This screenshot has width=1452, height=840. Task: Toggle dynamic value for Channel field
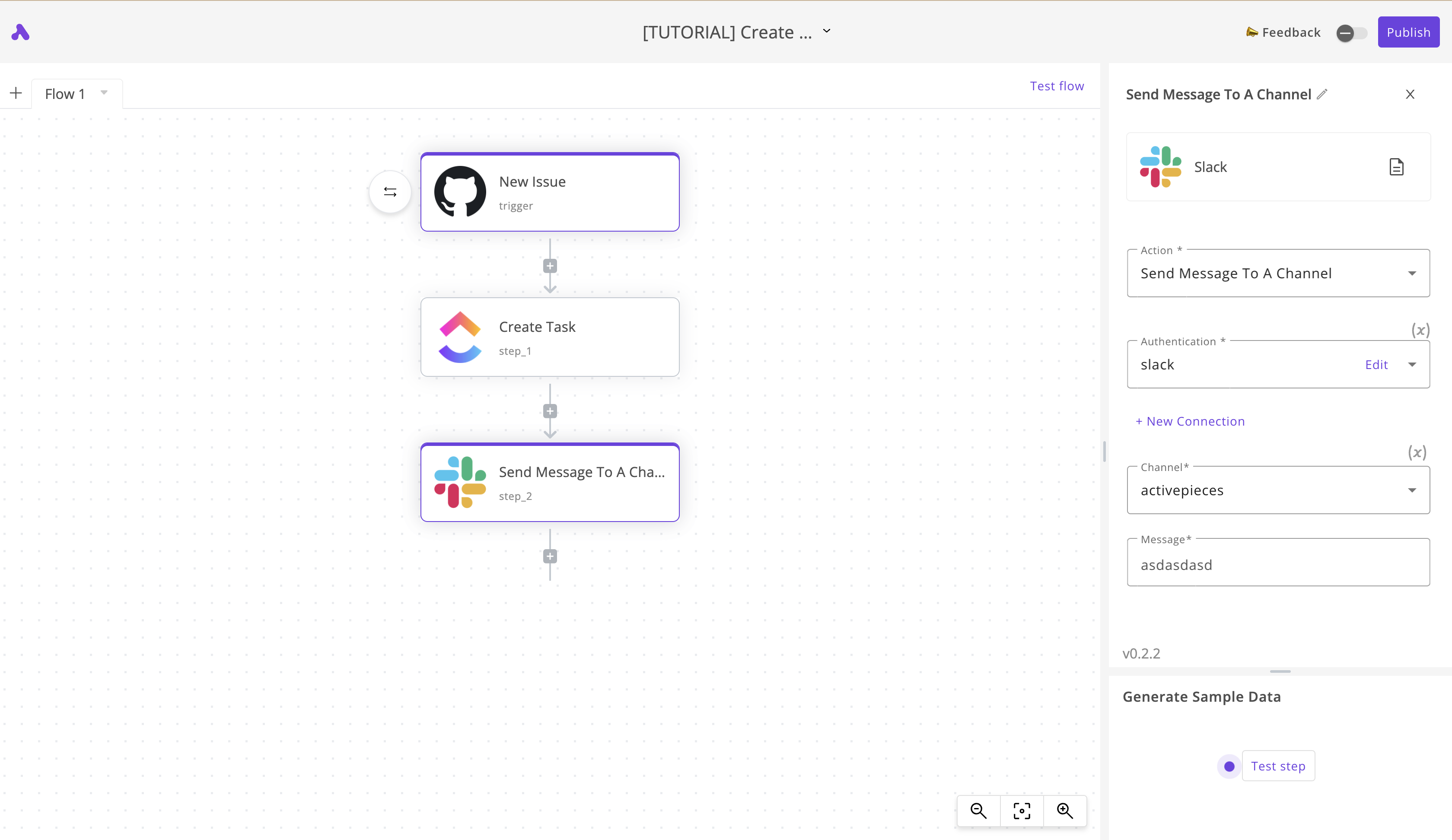coord(1417,452)
